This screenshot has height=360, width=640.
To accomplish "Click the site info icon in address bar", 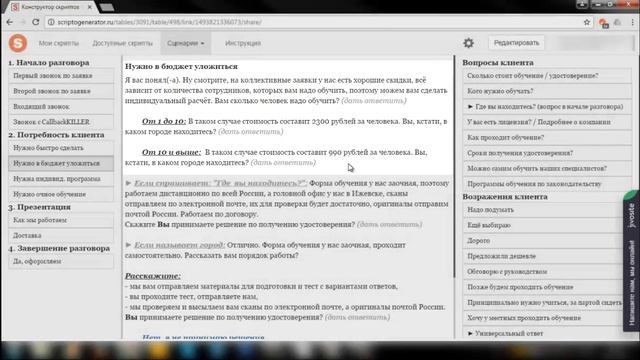I will pyautogui.click(x=51, y=22).
